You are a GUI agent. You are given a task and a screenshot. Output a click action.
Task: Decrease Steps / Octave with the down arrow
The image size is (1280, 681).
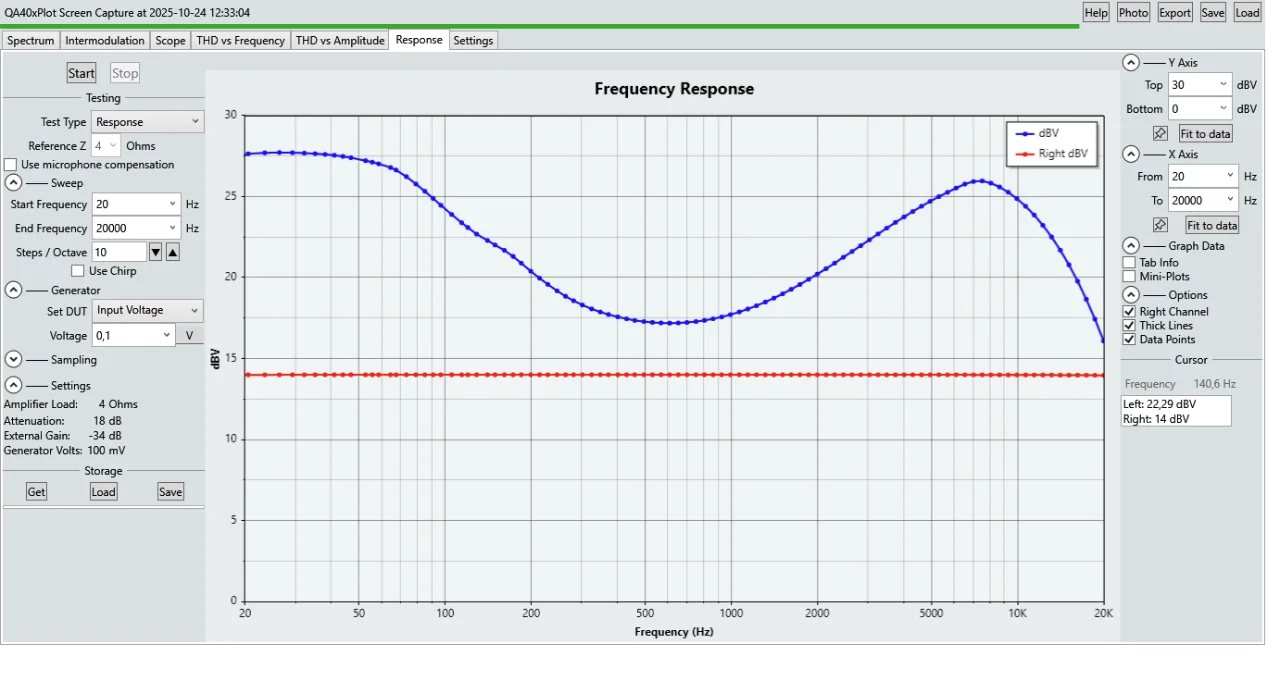pyautogui.click(x=156, y=251)
